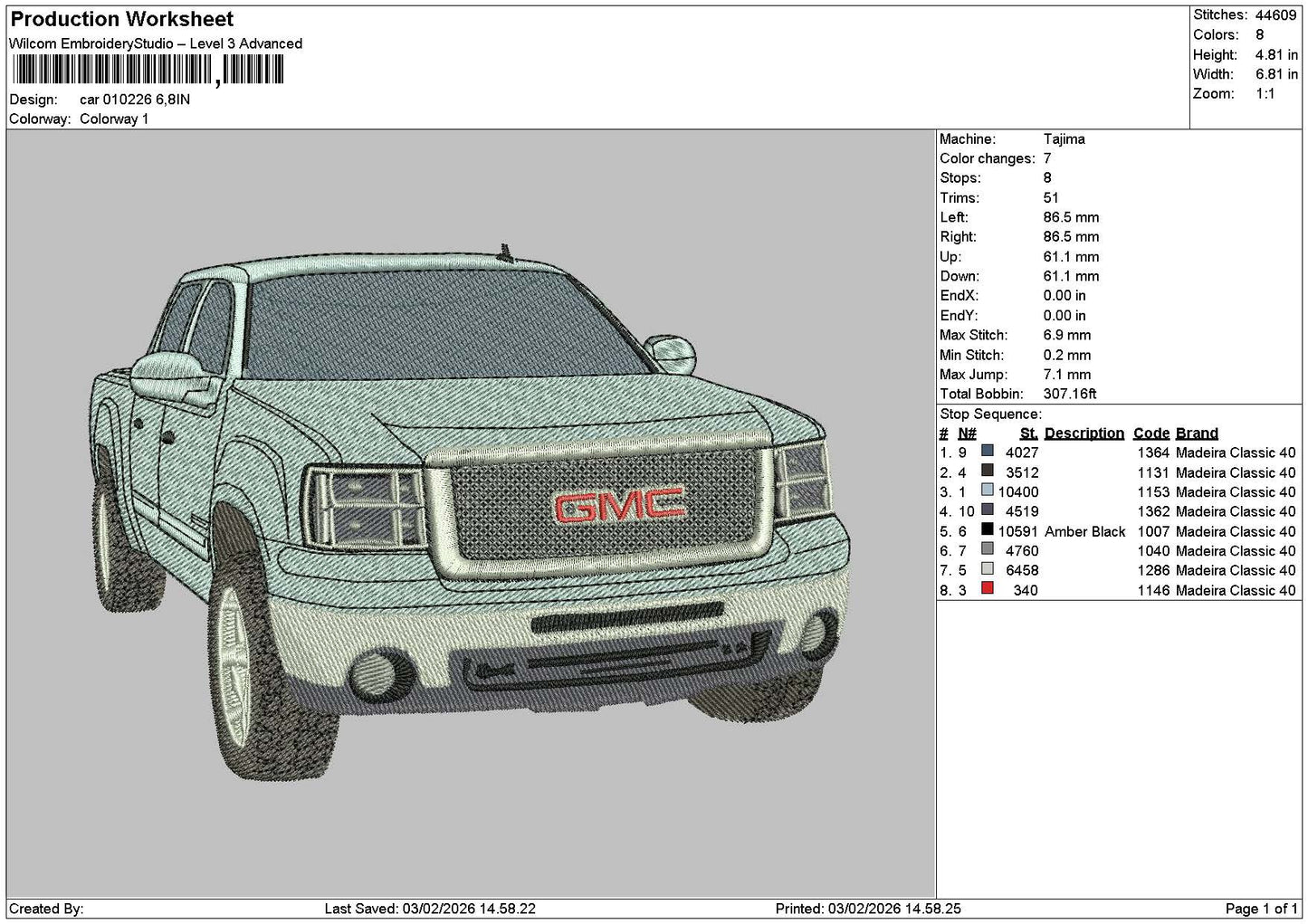Click the 'Created By:' footer label
Image resolution: width=1308 pixels, height=924 pixels.
pyautogui.click(x=47, y=909)
